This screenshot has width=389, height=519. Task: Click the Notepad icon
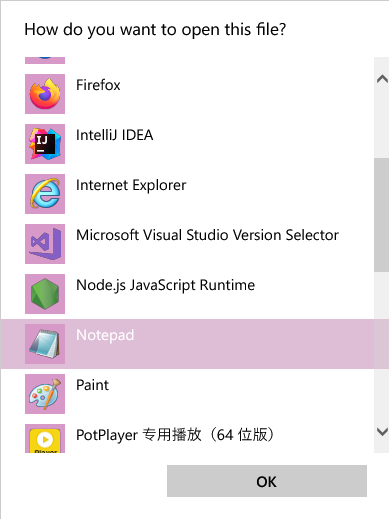45,344
